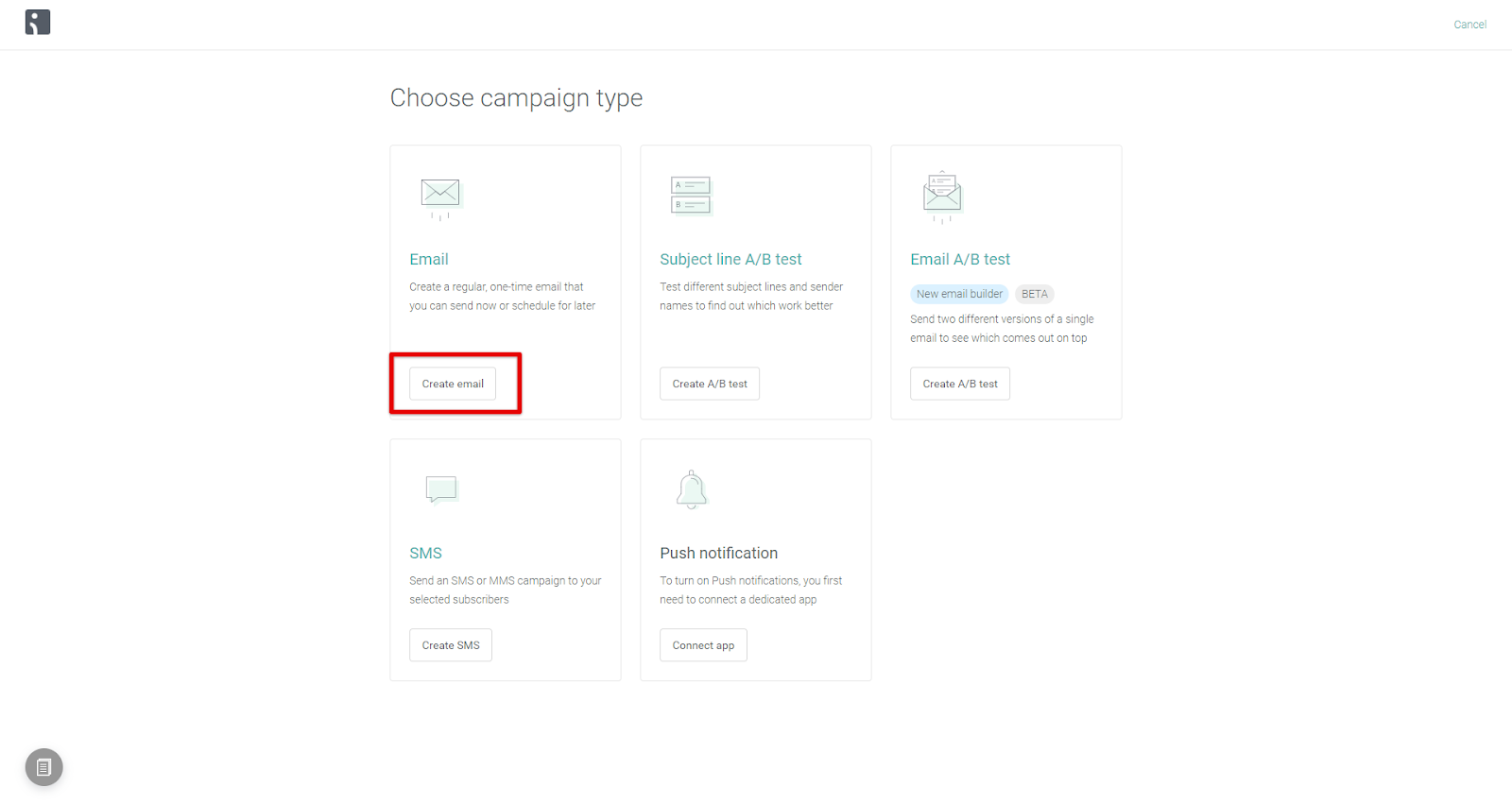This screenshot has width=1512, height=805.
Task: Open the SMS campaign title link
Action: click(x=425, y=553)
